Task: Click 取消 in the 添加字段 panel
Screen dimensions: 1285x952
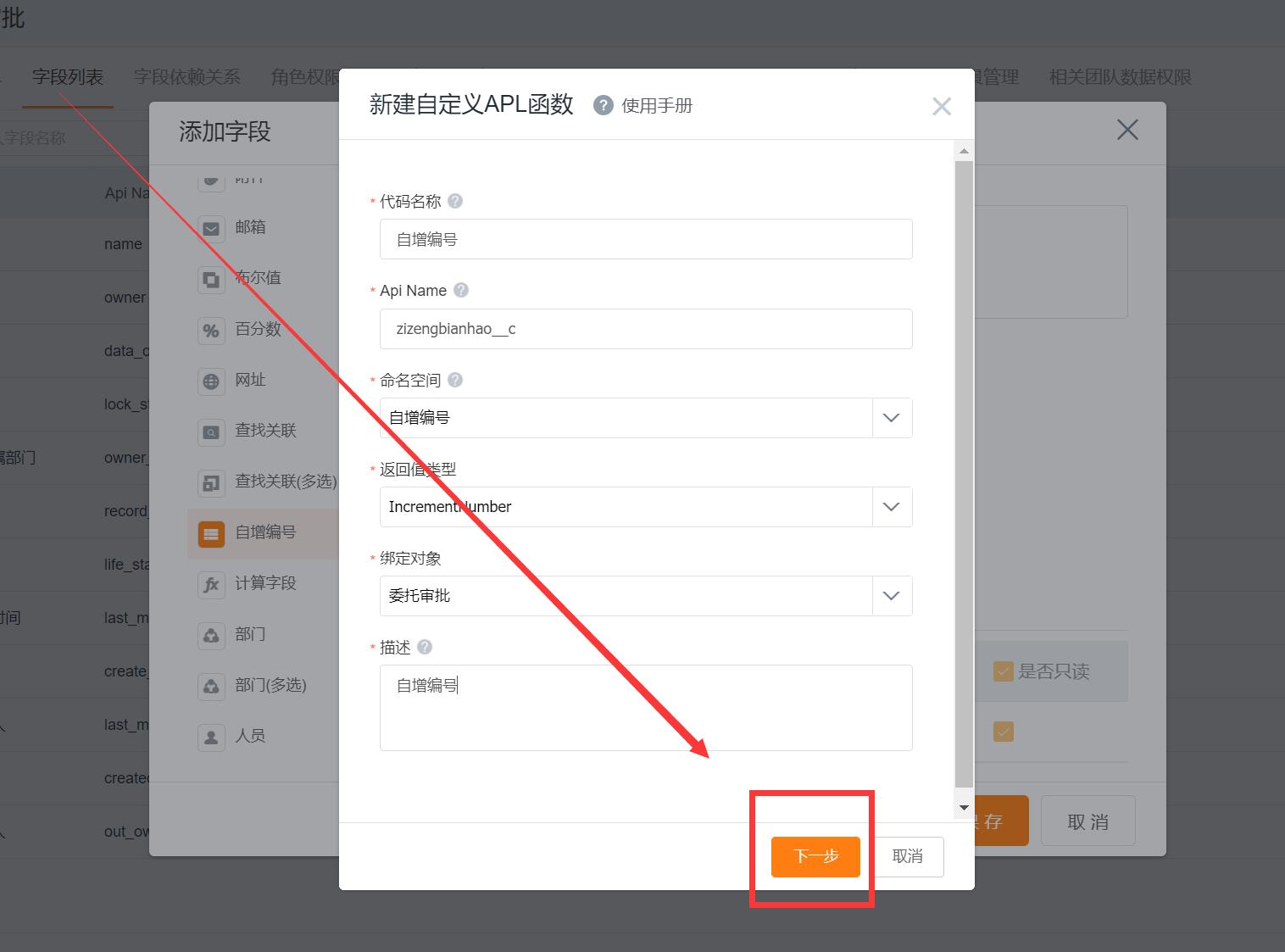Action: [1088, 821]
